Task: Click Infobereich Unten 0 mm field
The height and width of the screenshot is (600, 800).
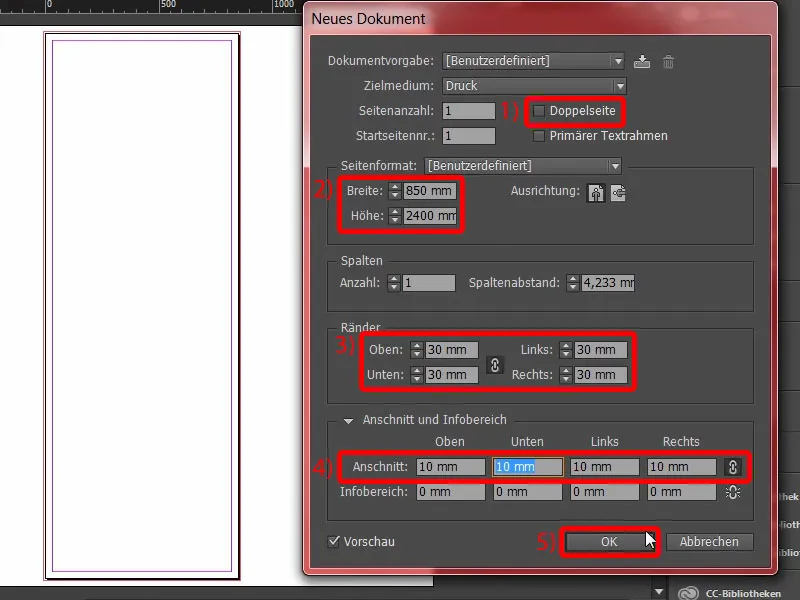Action: [528, 492]
